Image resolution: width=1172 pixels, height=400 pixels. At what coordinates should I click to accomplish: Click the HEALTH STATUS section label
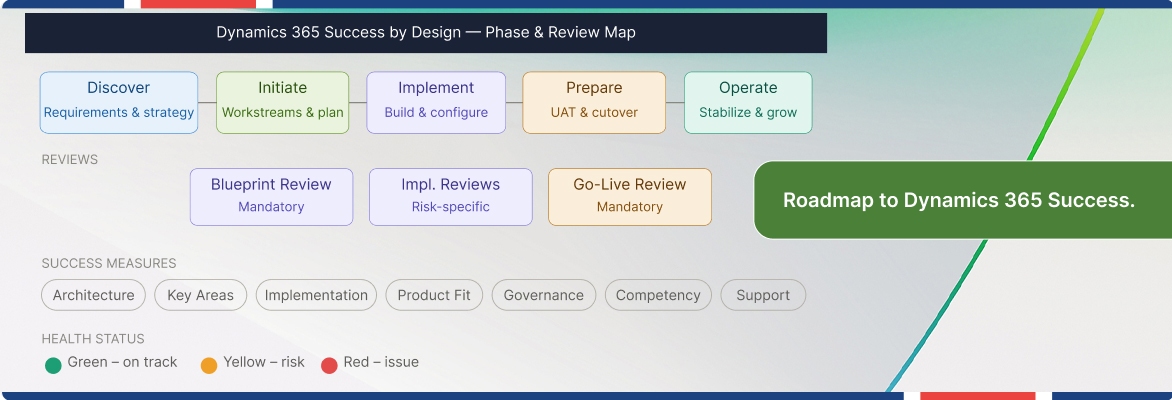click(93, 339)
